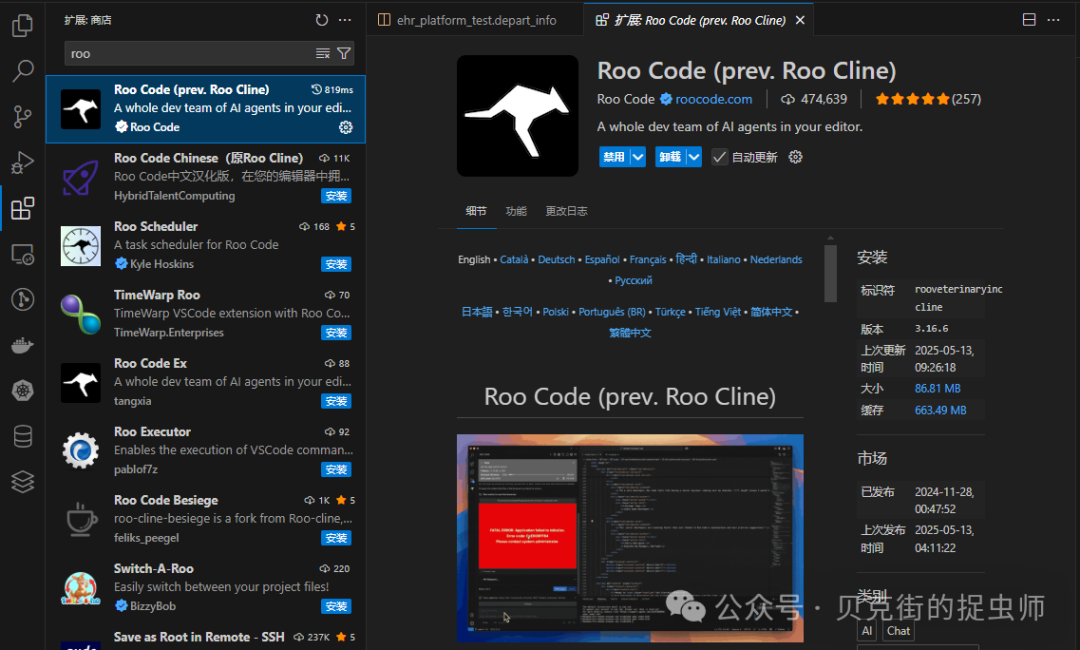Open the database cylinder icon view
1080x650 pixels.
(23, 437)
